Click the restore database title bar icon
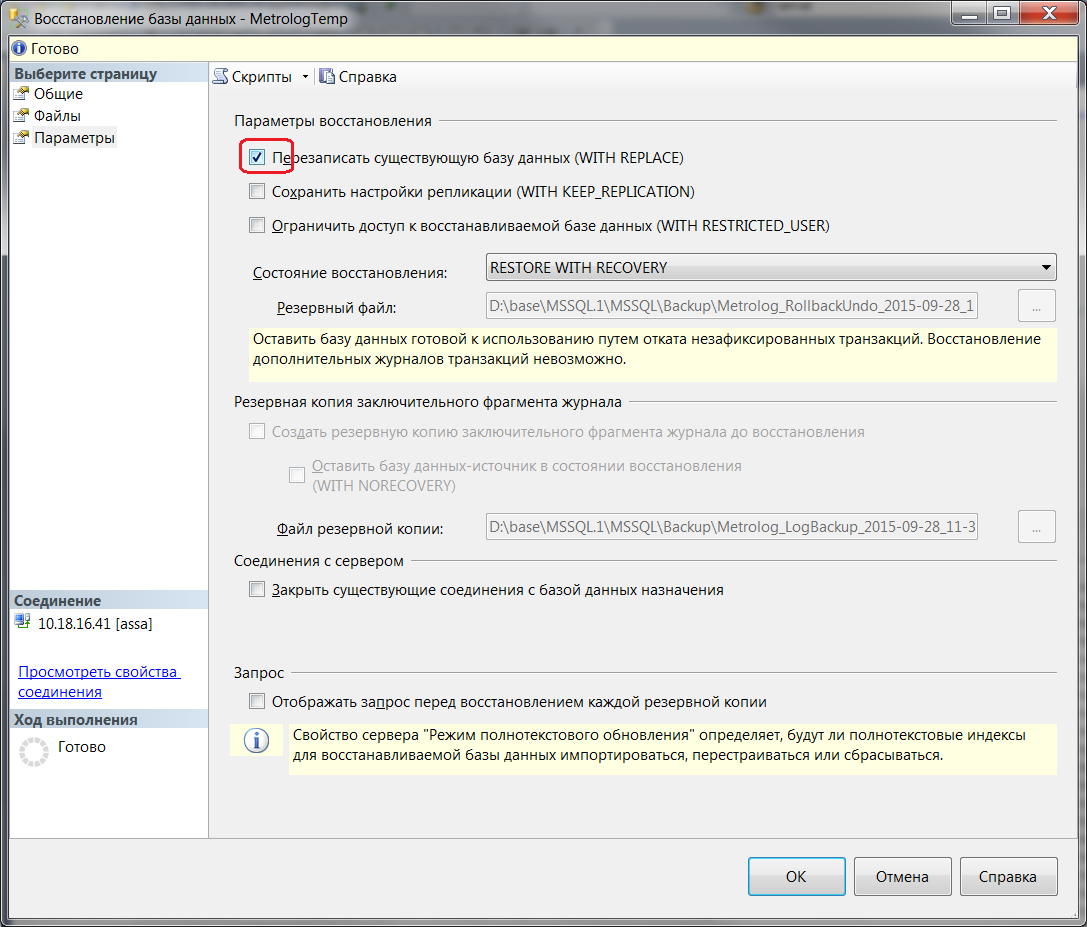The height and width of the screenshot is (927, 1087). 18,19
